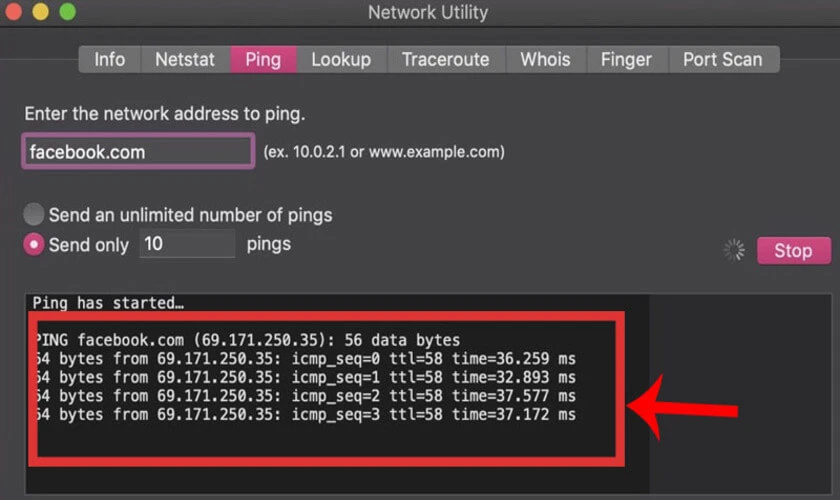Select the Send only pings radio button
The image size is (840, 500).
coord(34,244)
